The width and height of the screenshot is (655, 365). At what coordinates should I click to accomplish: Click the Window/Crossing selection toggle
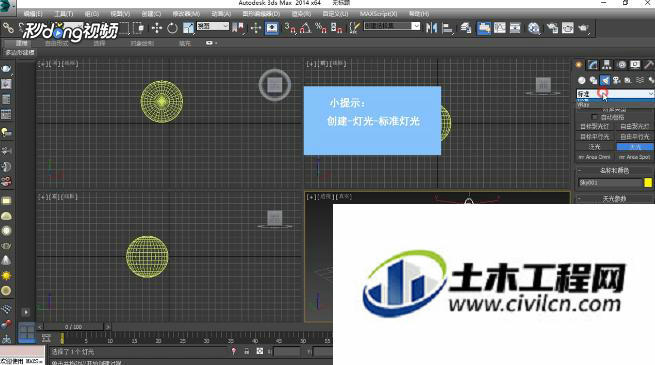click(x=138, y=28)
